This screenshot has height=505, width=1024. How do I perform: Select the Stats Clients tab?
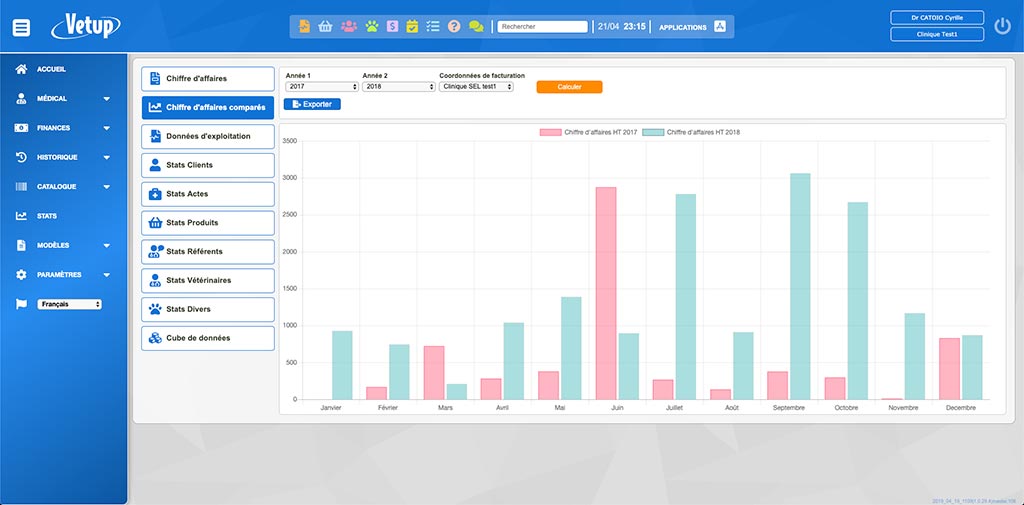point(208,165)
